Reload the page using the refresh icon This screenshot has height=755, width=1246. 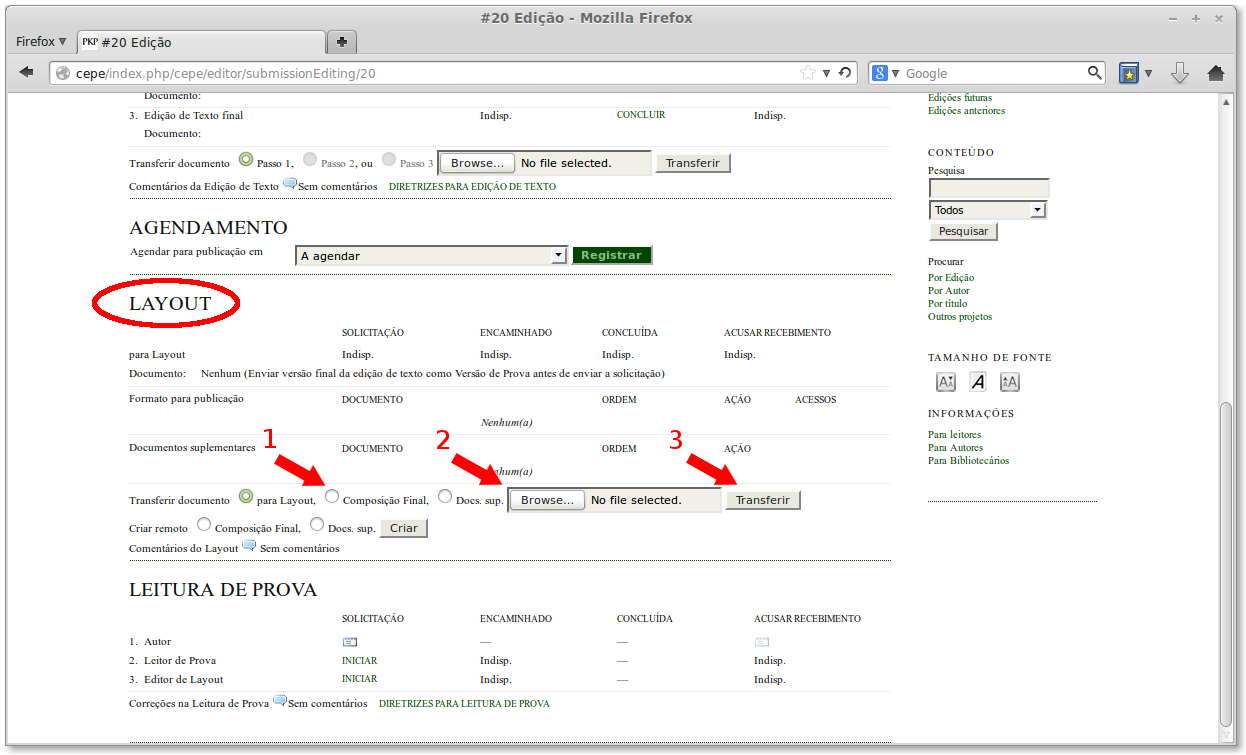(x=845, y=73)
